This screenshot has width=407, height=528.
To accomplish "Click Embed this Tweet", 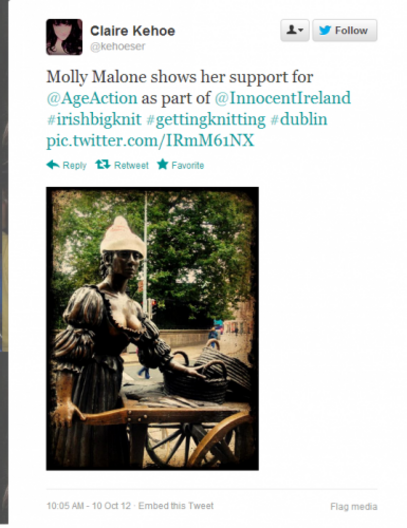I will tap(176, 506).
